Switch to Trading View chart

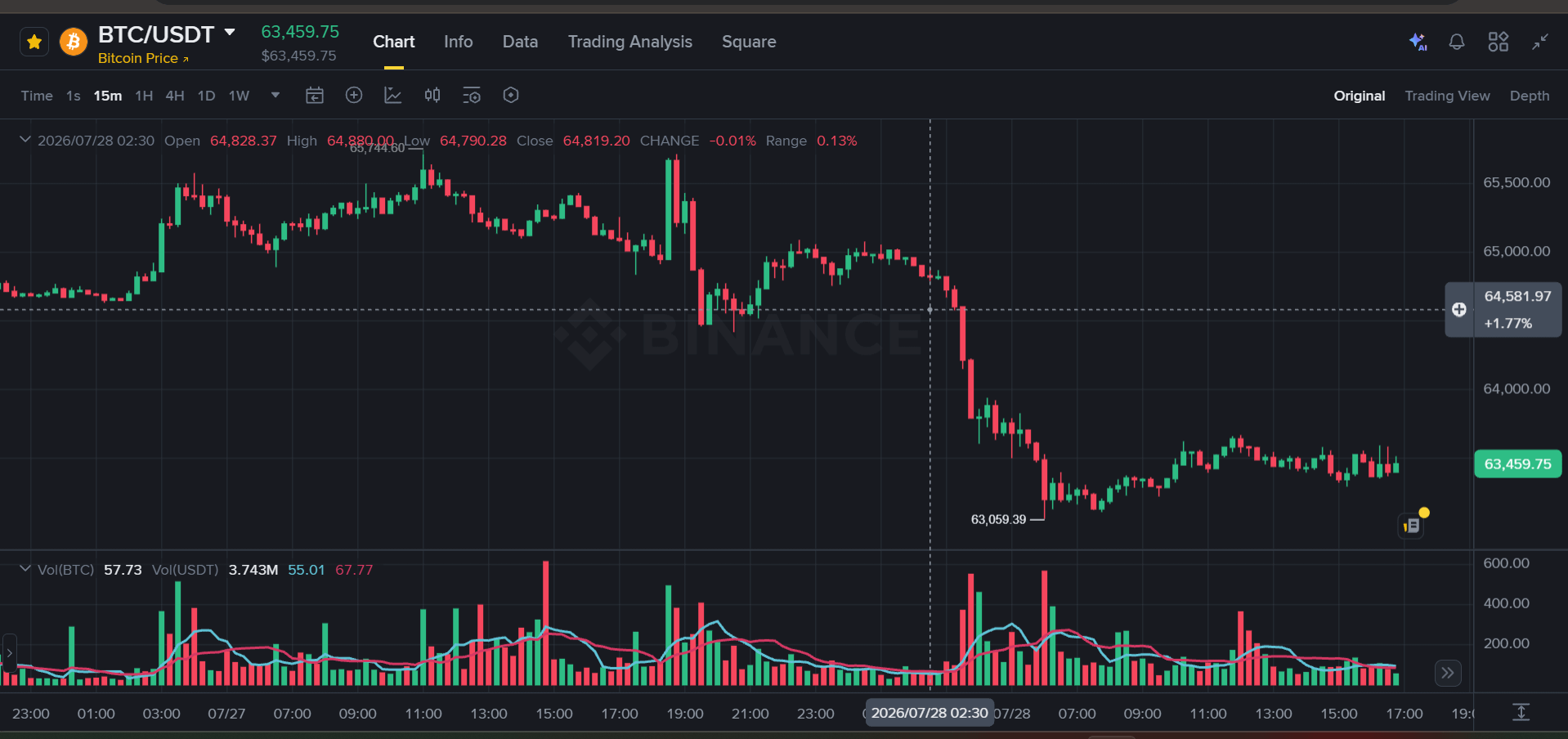1447,96
